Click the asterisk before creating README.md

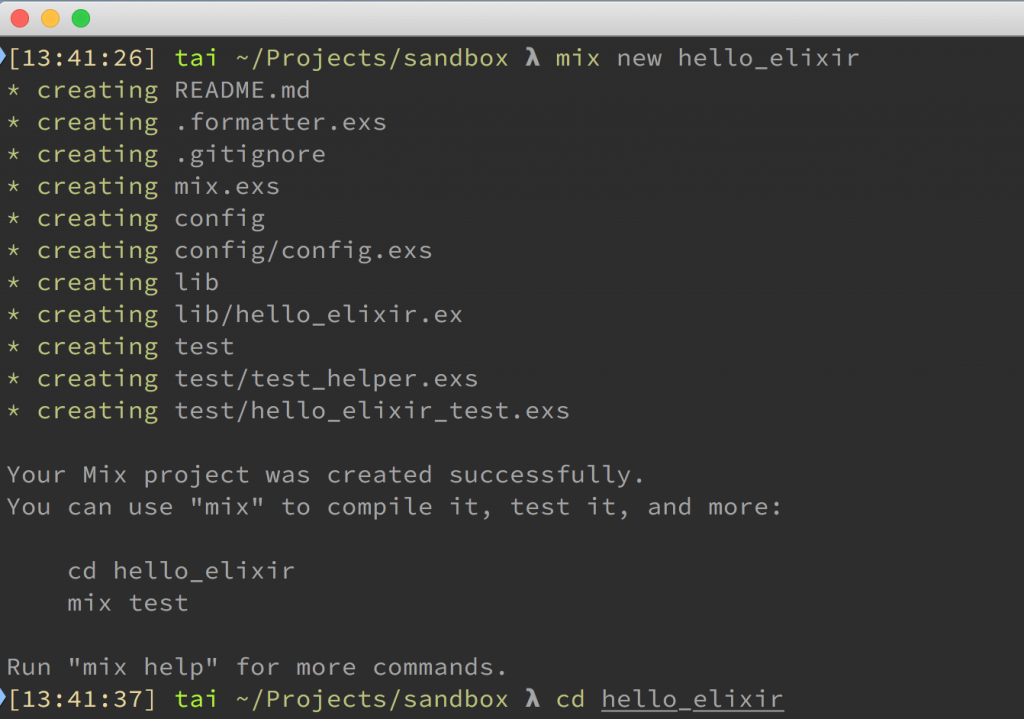coord(14,90)
